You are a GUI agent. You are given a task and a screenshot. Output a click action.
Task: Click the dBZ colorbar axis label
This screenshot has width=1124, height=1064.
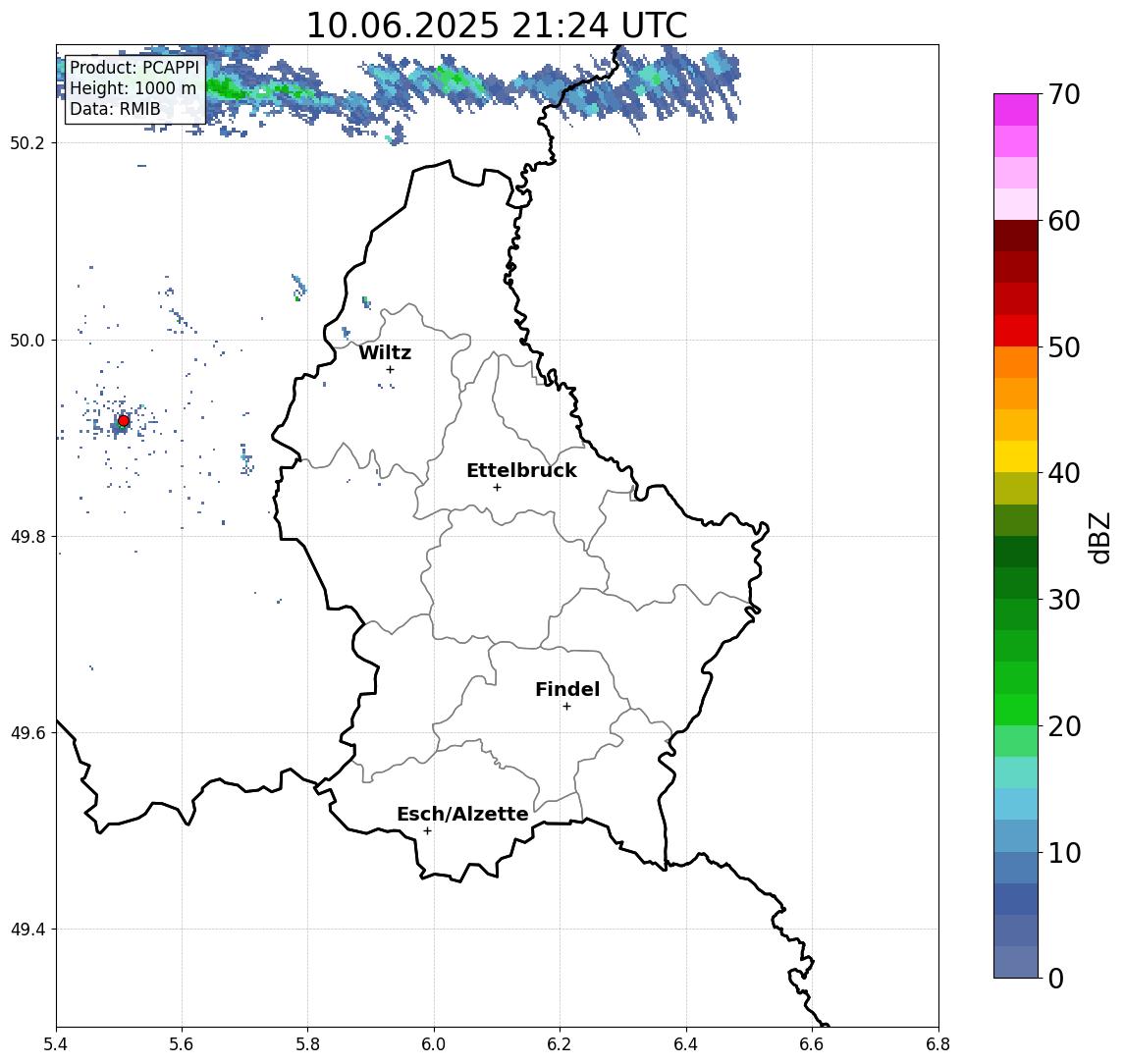tap(1098, 538)
